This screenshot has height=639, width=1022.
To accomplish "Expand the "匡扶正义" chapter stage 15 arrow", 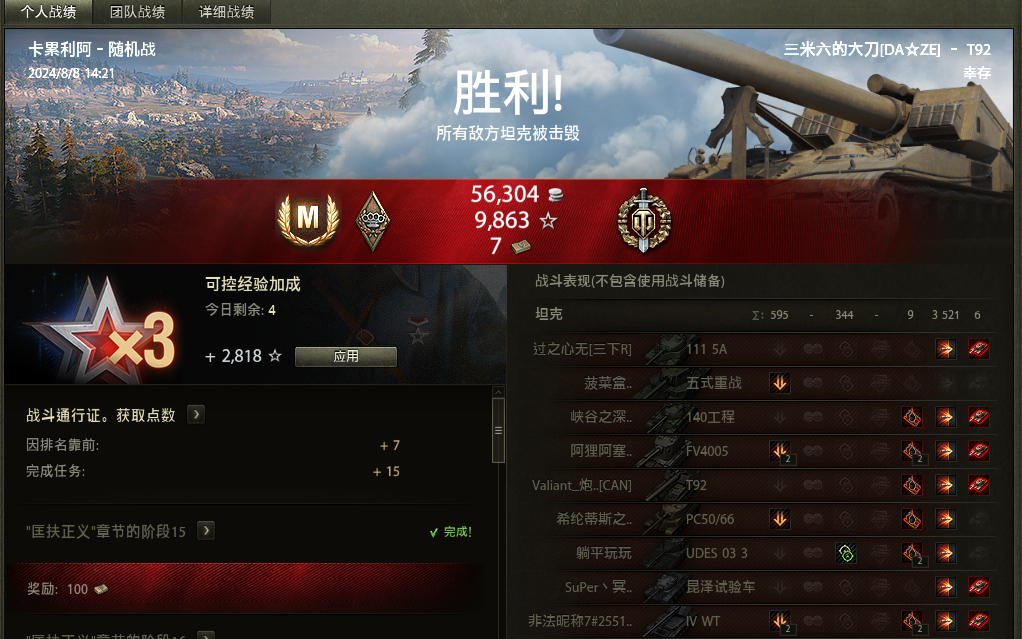I will pos(206,531).
